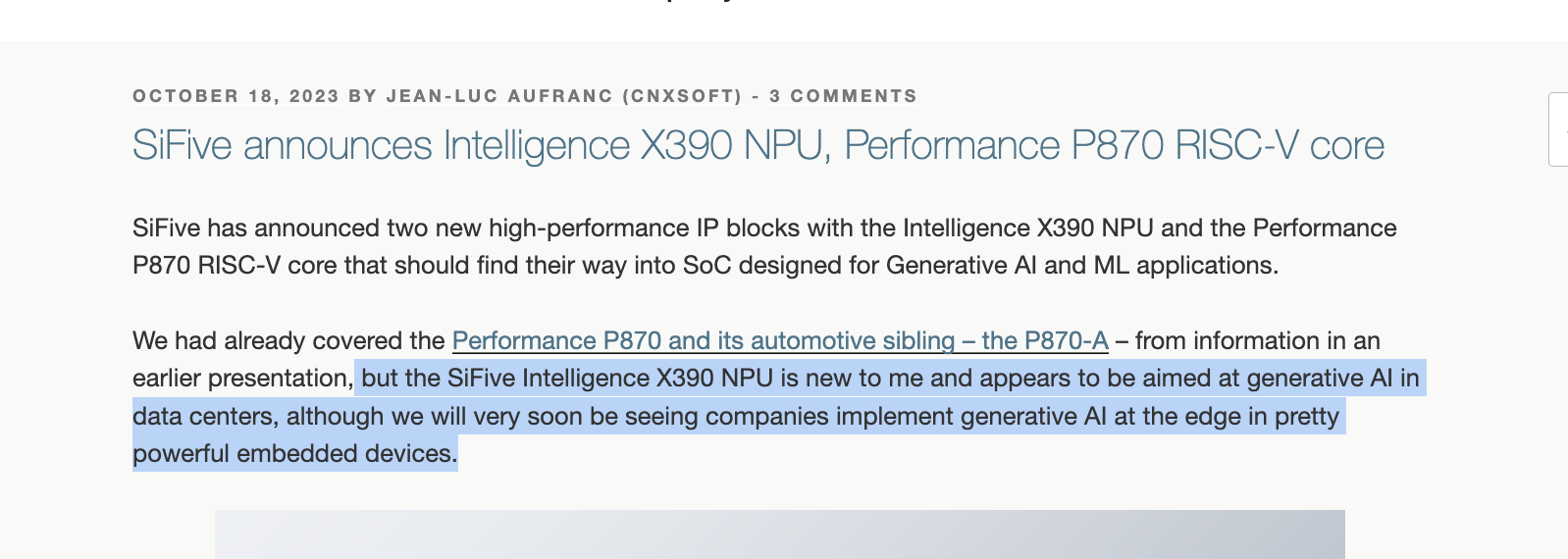Click the 'the P870-A' part of the inline link

1044,340
